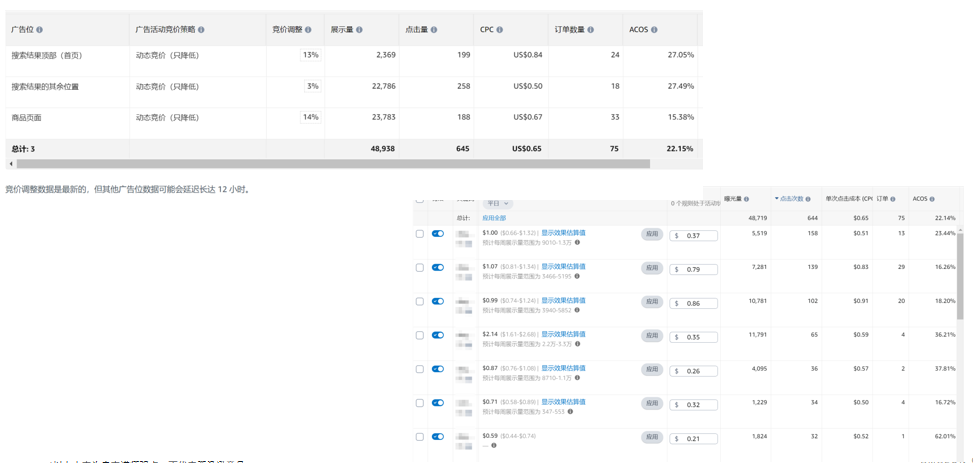Viewport: 973px width, 463px height.
Task: Click left arrow of horizontal scrollbar
Action: click(x=11, y=164)
